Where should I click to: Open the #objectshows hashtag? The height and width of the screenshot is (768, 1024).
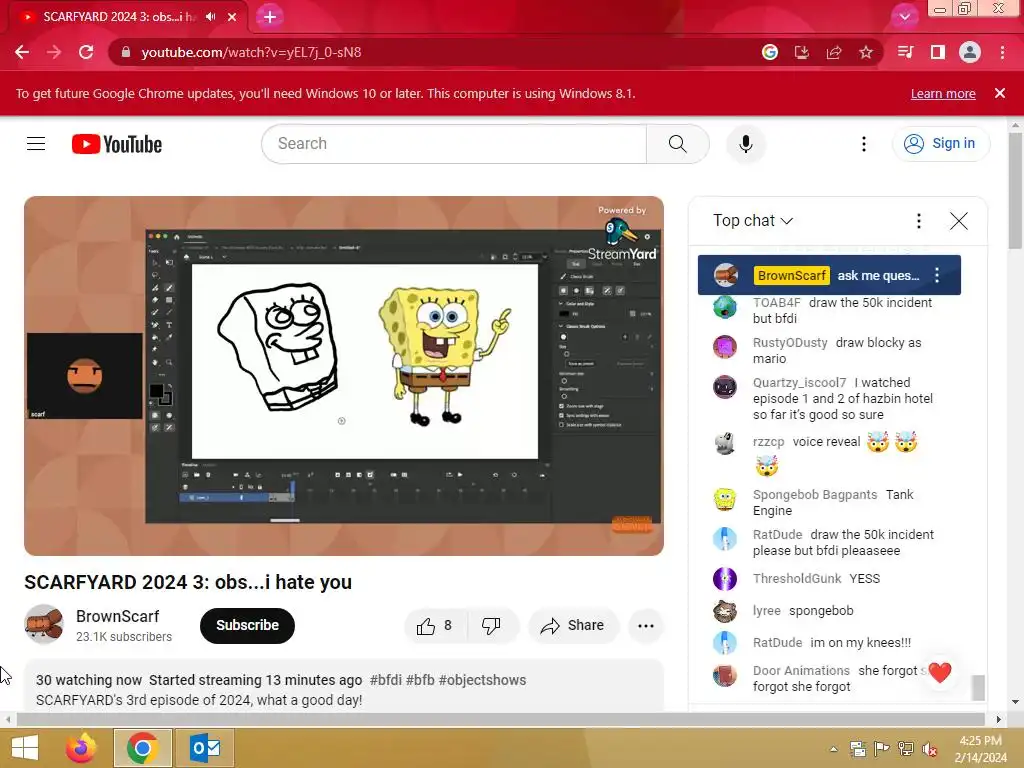[482, 680]
